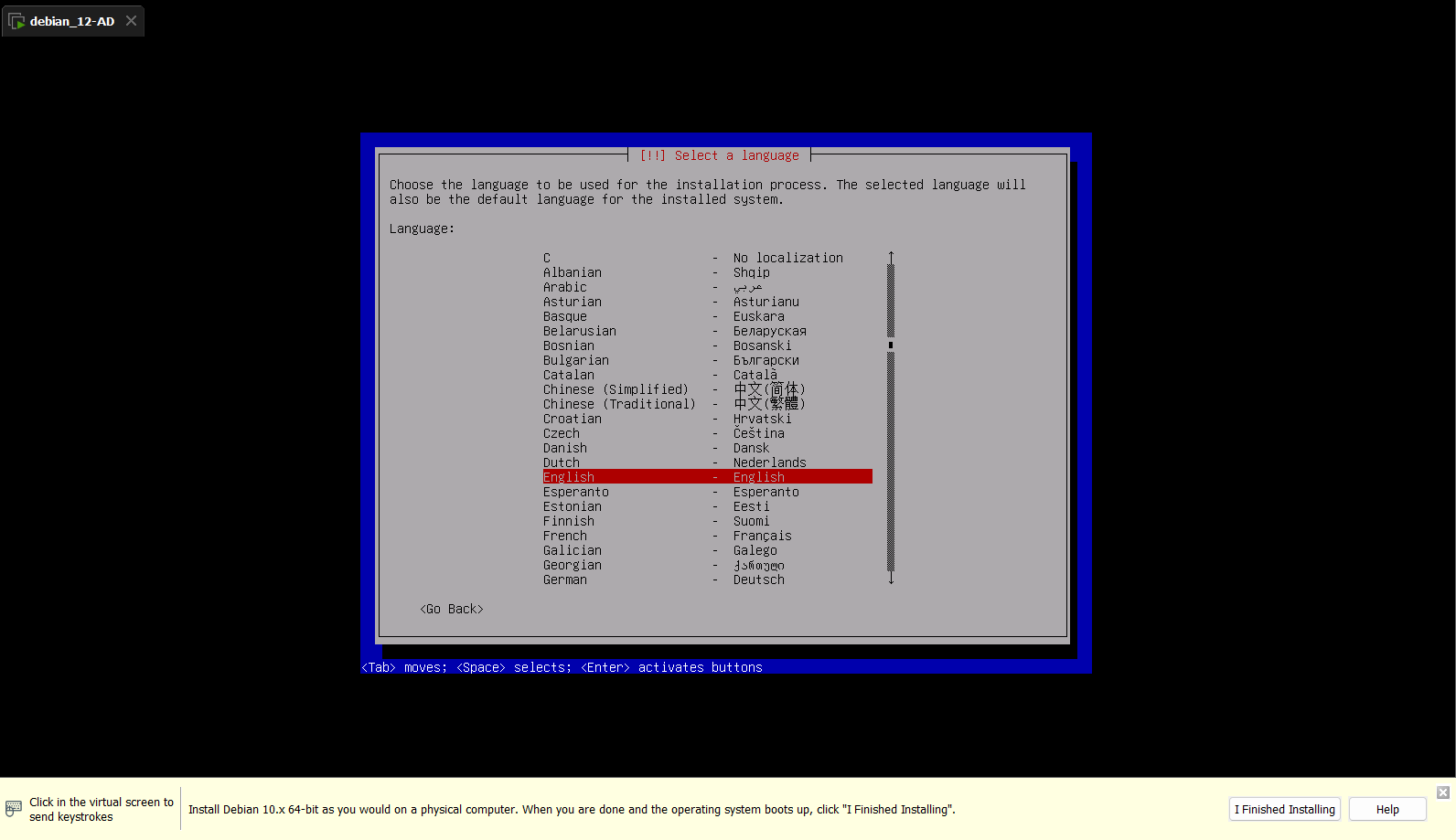Choose Galician language row
The image size is (1456, 840).
[x=707, y=550]
